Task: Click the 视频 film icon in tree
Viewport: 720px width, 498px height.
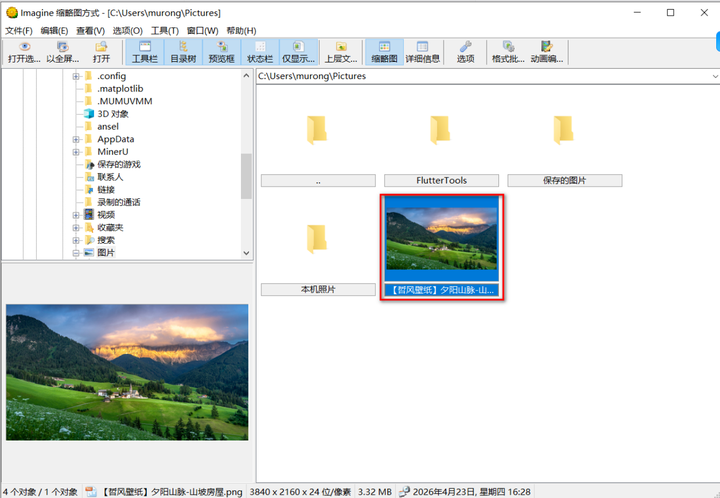Action: coord(89,215)
